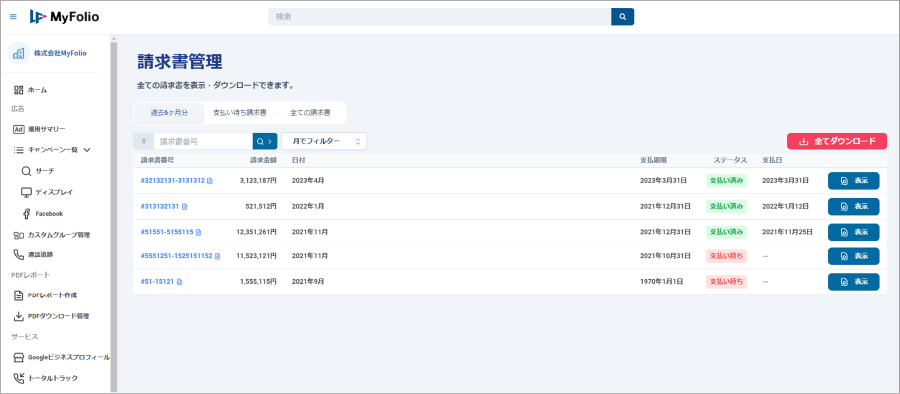Click document icon next to #32132131-3131312
Viewport: 900px width, 394px height.
click(x=210, y=181)
